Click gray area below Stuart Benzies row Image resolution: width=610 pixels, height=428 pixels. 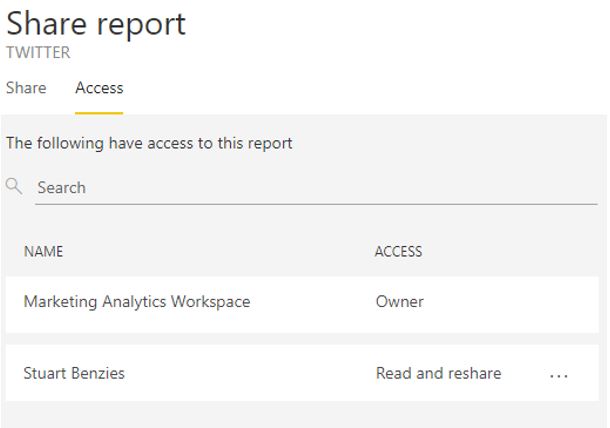click(x=300, y=415)
